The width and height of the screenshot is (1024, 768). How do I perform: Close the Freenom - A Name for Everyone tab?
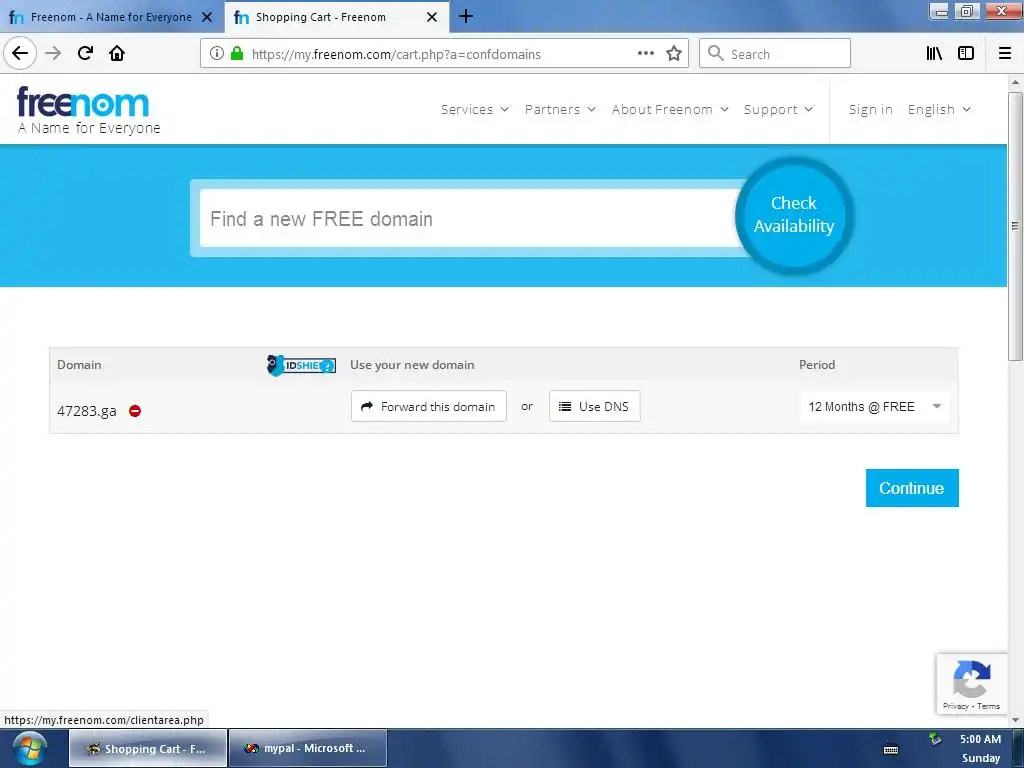click(207, 17)
